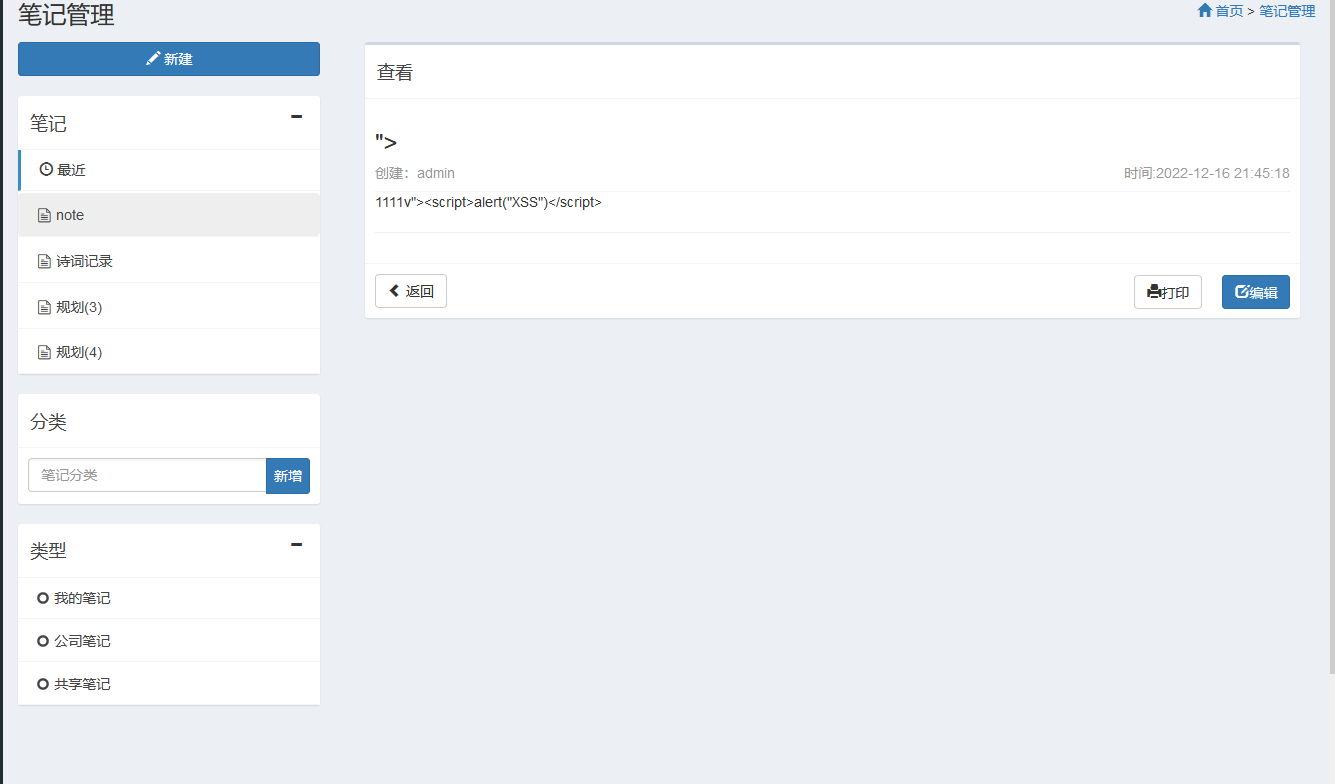Screen dimensions: 1335x784
Task: Click the 查看 panel heading
Action: tap(394, 73)
